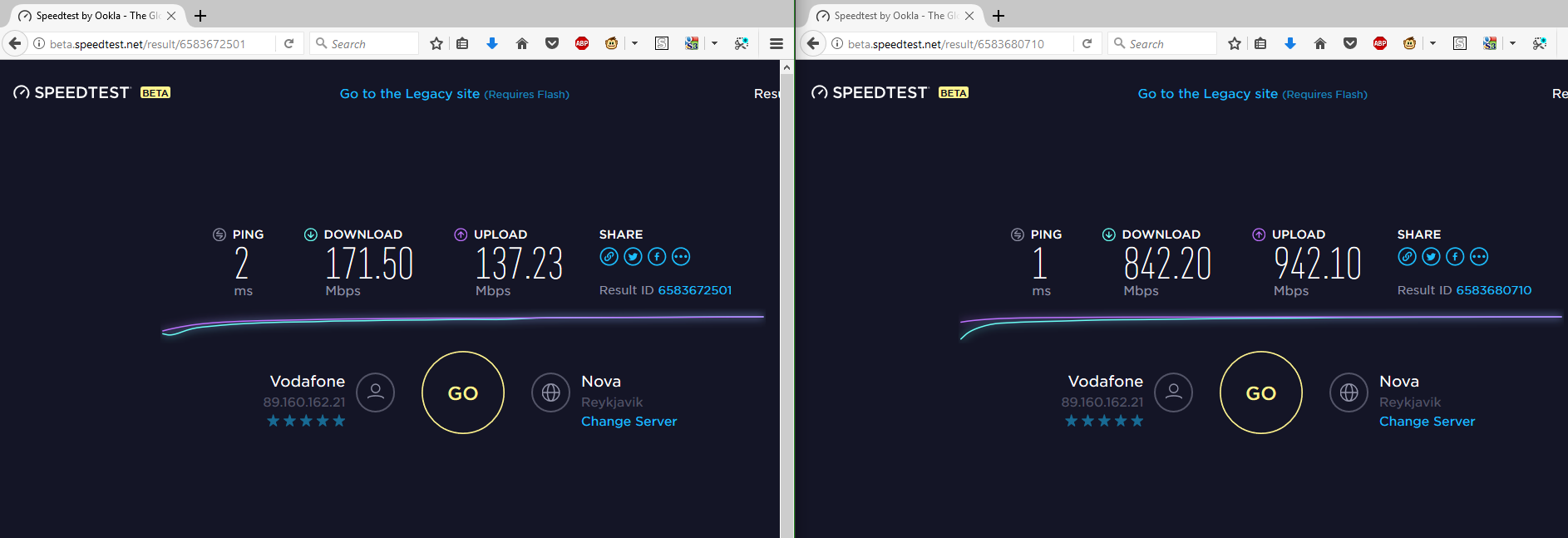This screenshot has width=1568, height=538.
Task: Click the S3 Google Translator icon in right window
Action: pyautogui.click(x=1490, y=43)
